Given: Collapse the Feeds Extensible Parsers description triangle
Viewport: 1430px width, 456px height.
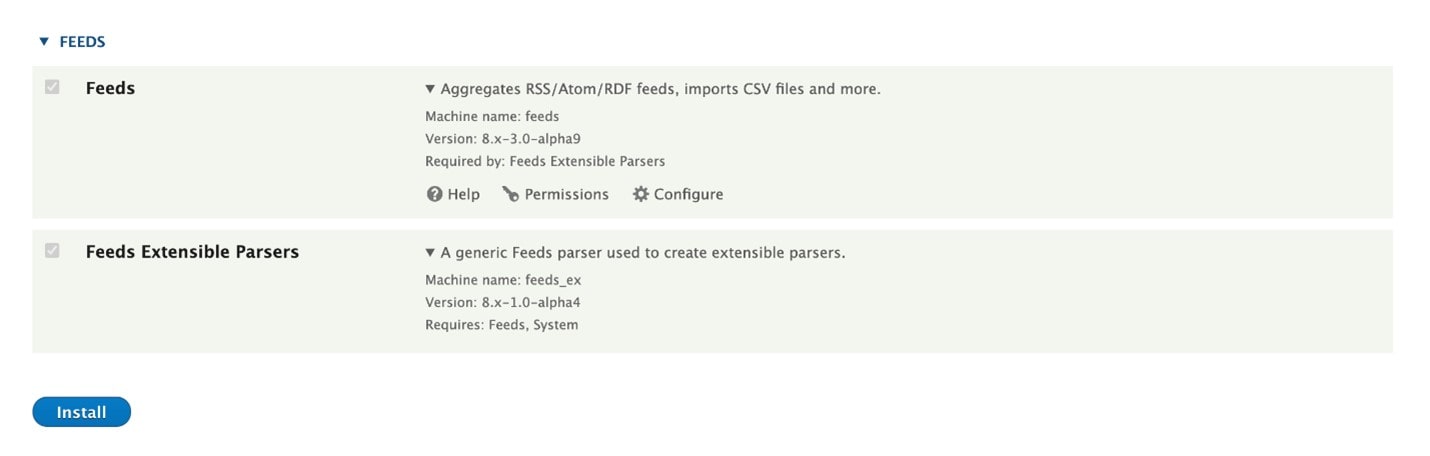Looking at the screenshot, I should (x=430, y=253).
